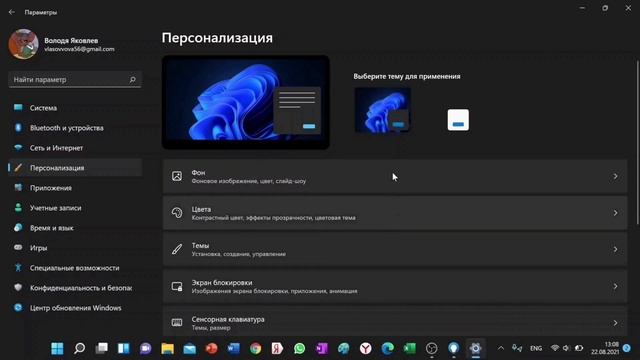The width and height of the screenshot is (640, 360).
Task: Click the Settings gear on the taskbar
Action: coord(476,348)
